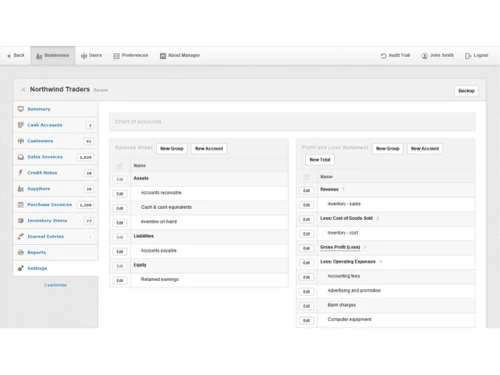Click the Journal Entries pencil icon

(x=21, y=236)
